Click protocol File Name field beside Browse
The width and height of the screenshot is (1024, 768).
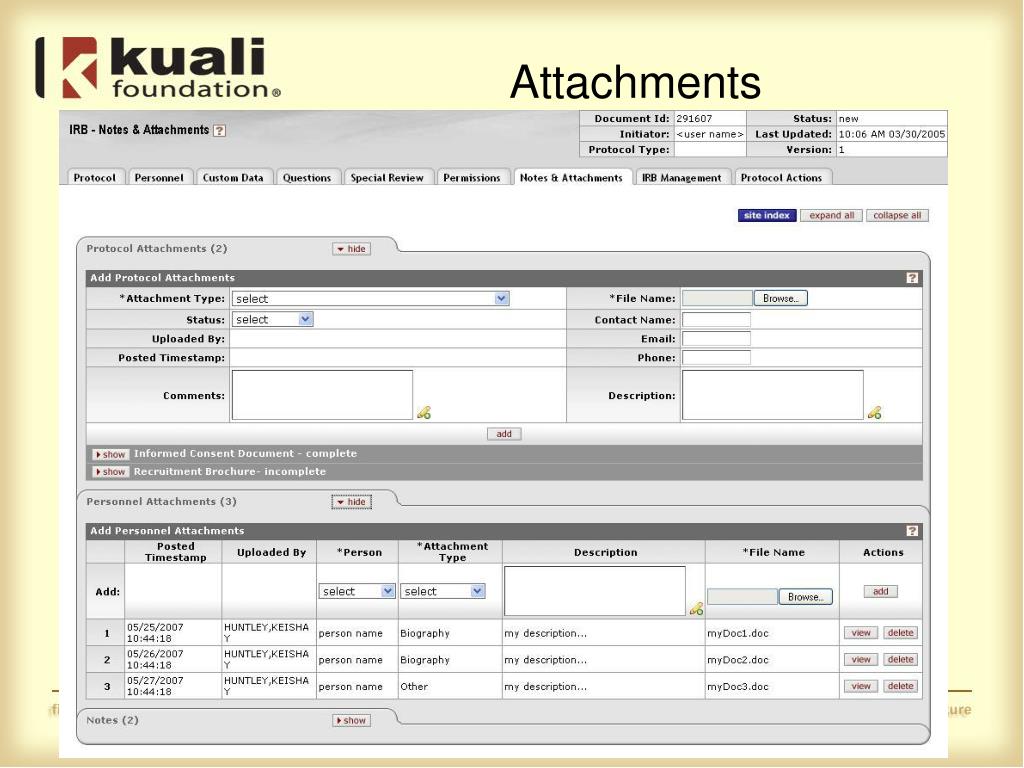(x=718, y=298)
